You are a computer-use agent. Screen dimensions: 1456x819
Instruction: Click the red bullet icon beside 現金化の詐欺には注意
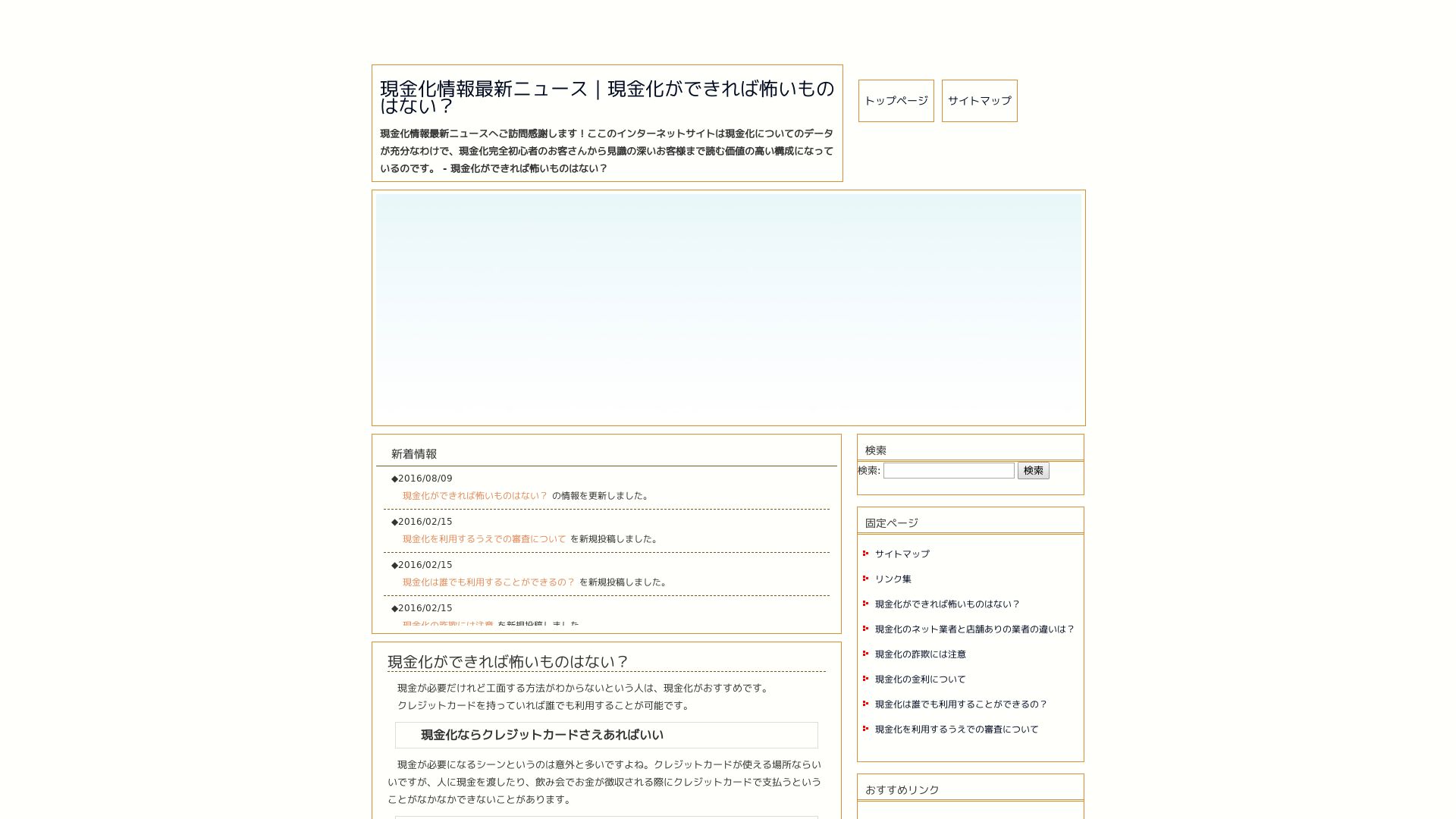(x=865, y=654)
